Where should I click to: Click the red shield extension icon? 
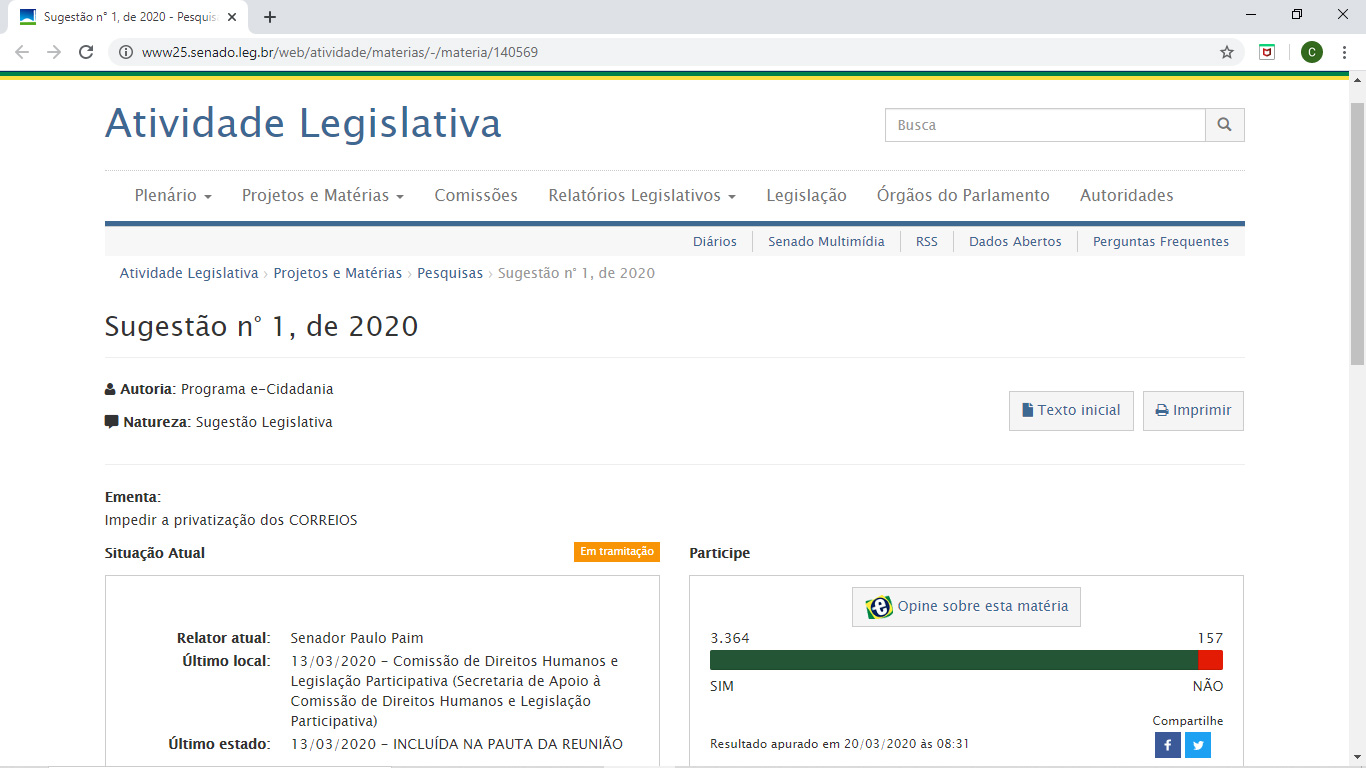point(1267,52)
